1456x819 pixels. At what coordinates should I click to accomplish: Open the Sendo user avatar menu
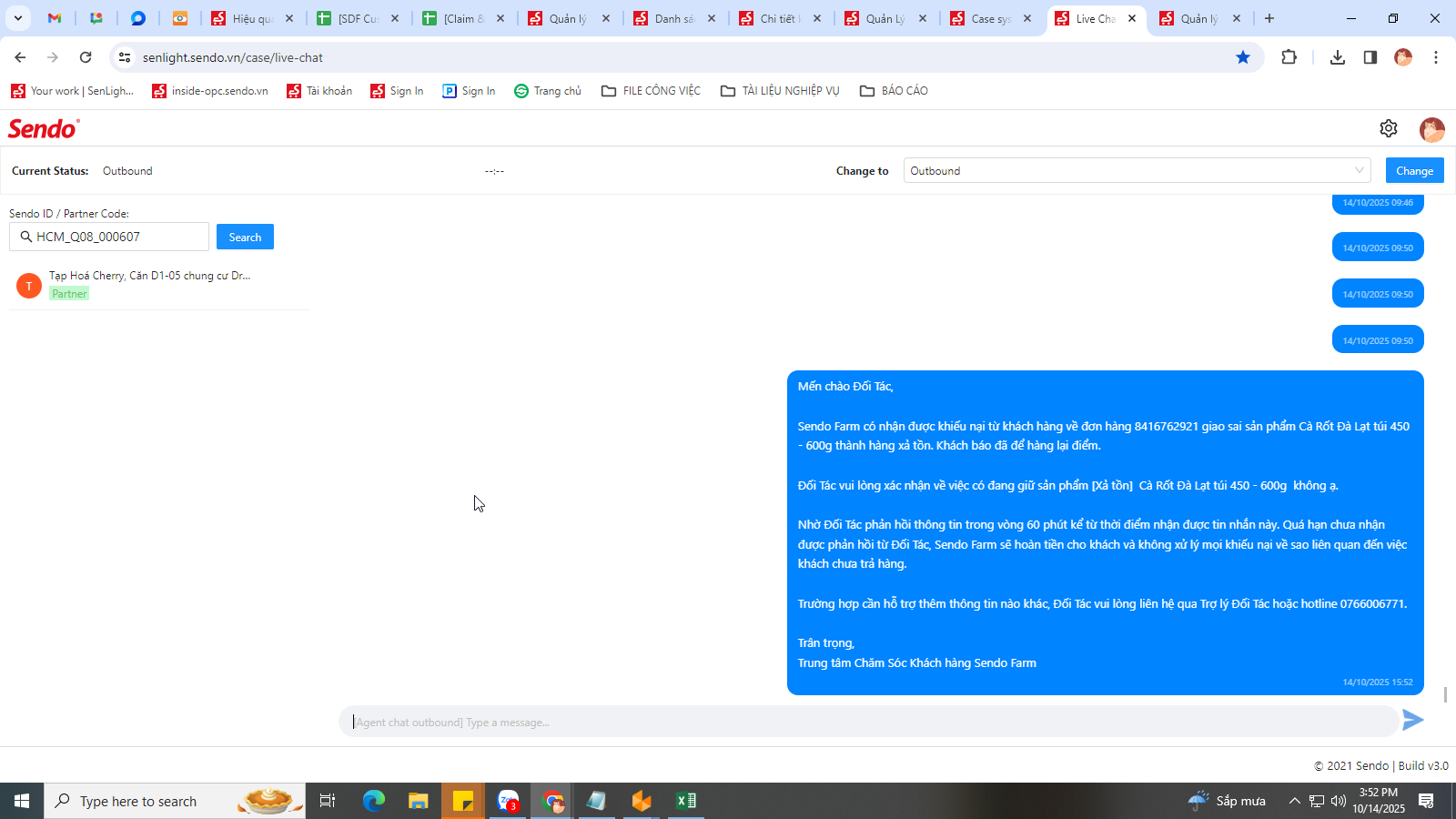pos(1431,129)
